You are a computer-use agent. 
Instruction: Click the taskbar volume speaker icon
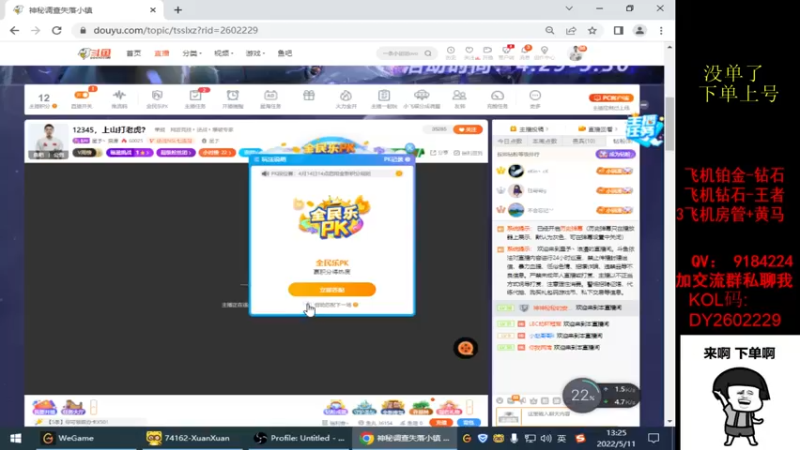point(545,438)
